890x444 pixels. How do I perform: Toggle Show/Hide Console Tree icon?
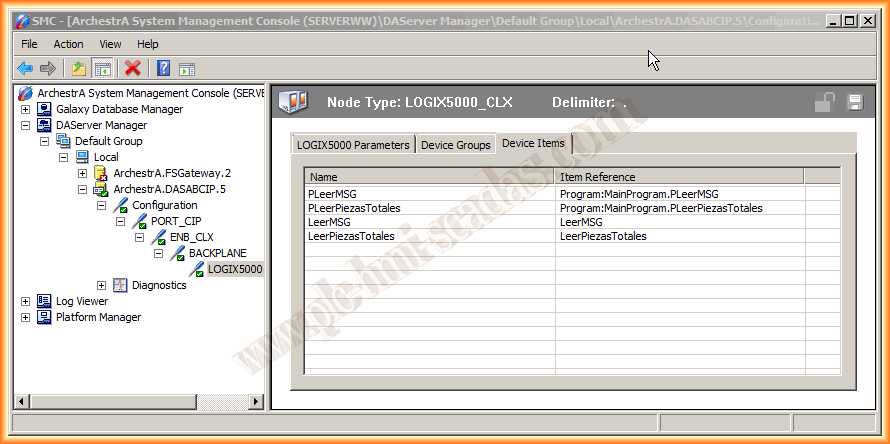pos(102,68)
